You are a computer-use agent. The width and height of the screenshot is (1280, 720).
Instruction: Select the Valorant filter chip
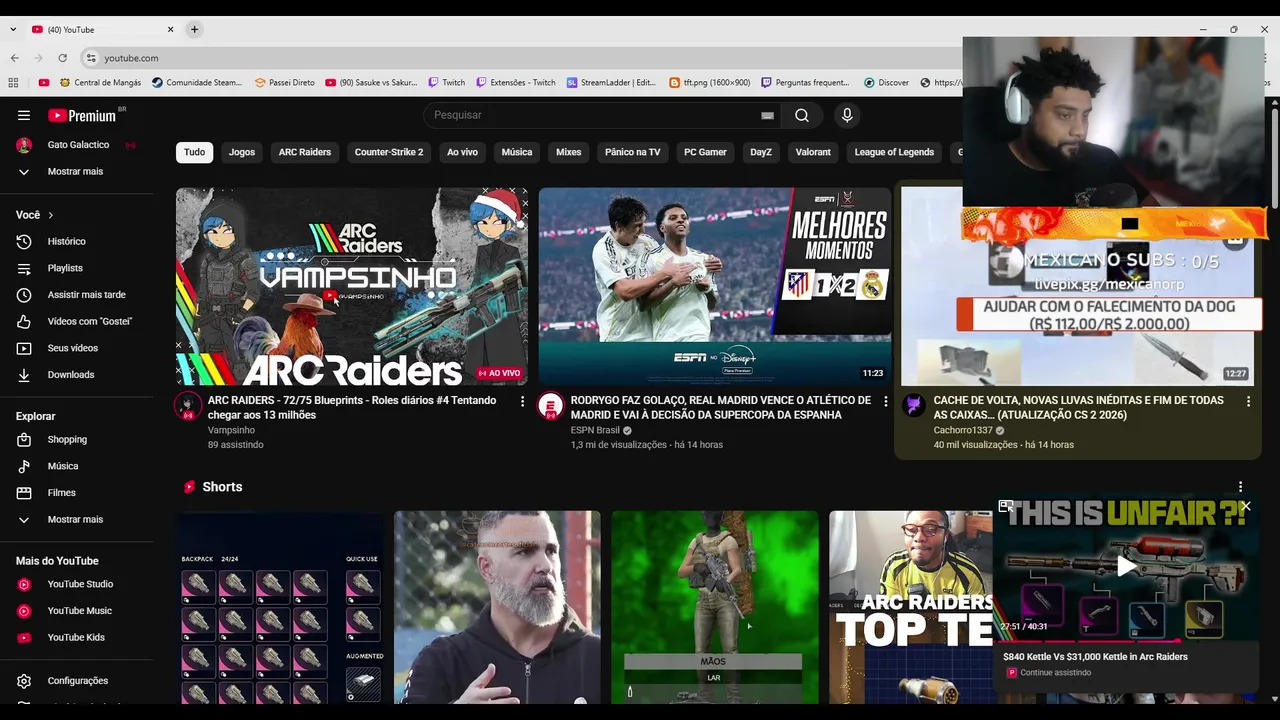pos(813,152)
